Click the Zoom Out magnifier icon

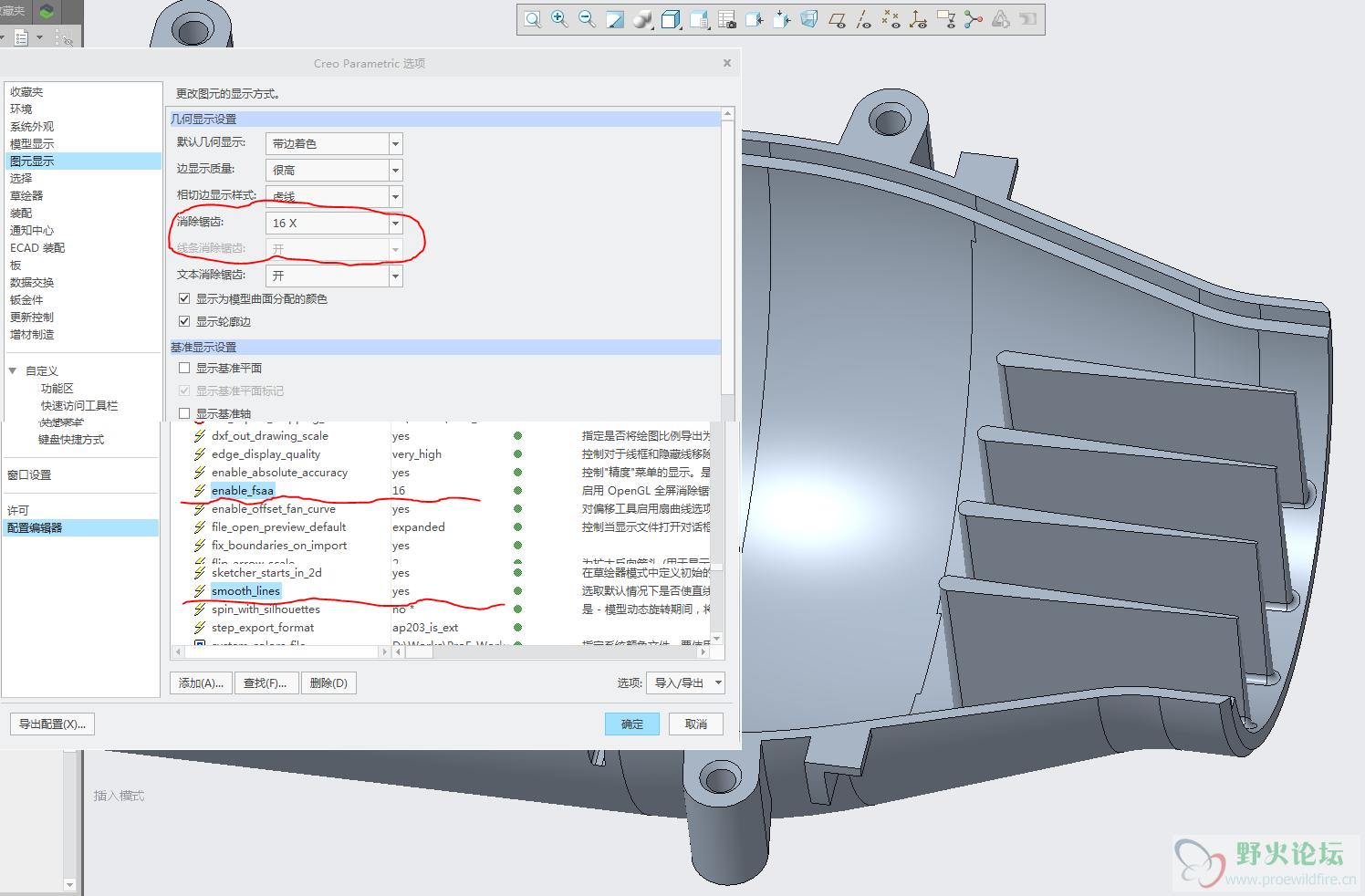click(588, 19)
